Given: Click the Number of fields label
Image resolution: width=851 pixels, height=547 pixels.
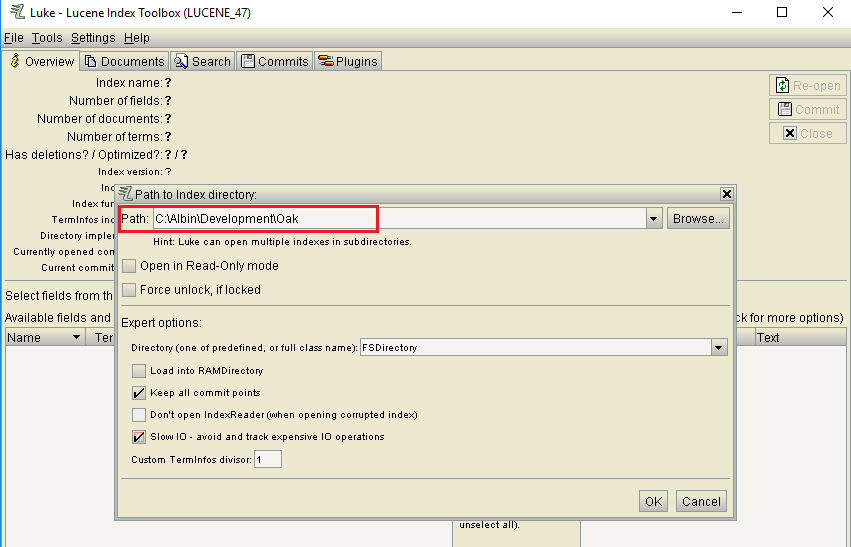Looking at the screenshot, I should [x=116, y=100].
